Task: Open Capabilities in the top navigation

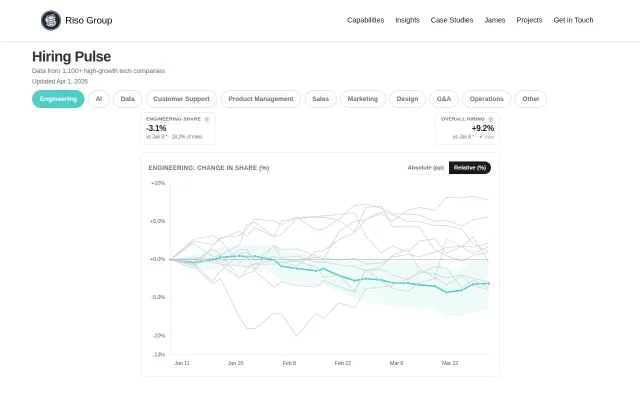Action: pos(365,20)
